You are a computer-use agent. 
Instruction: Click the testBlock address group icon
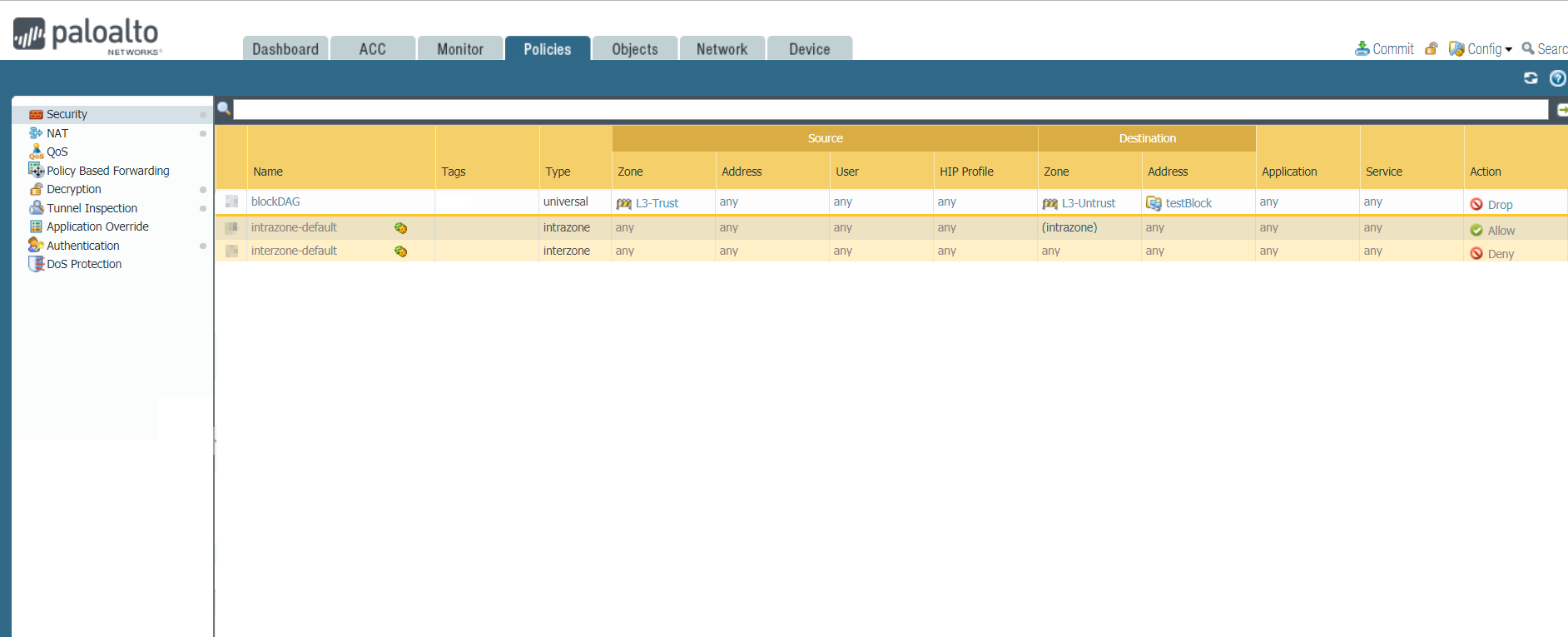coord(1154,203)
